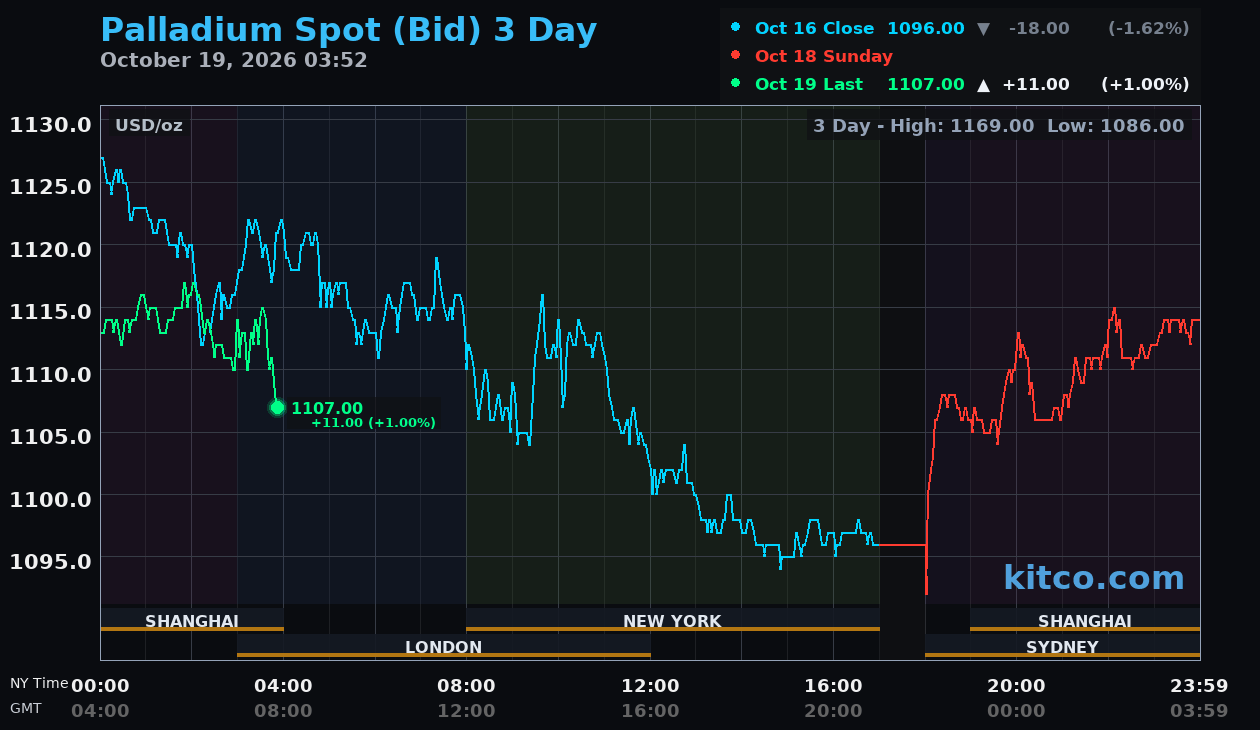Click the NY time 00:00 label
Viewport: 1260px width, 730px height.
100,686
